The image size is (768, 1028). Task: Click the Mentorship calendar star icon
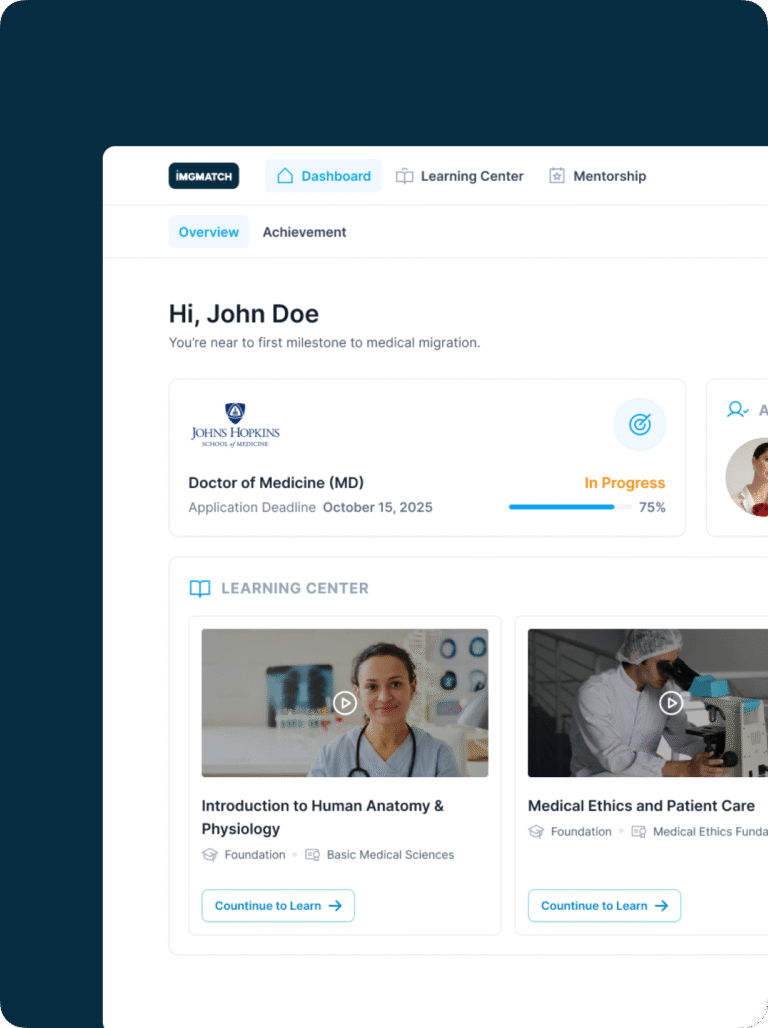557,176
